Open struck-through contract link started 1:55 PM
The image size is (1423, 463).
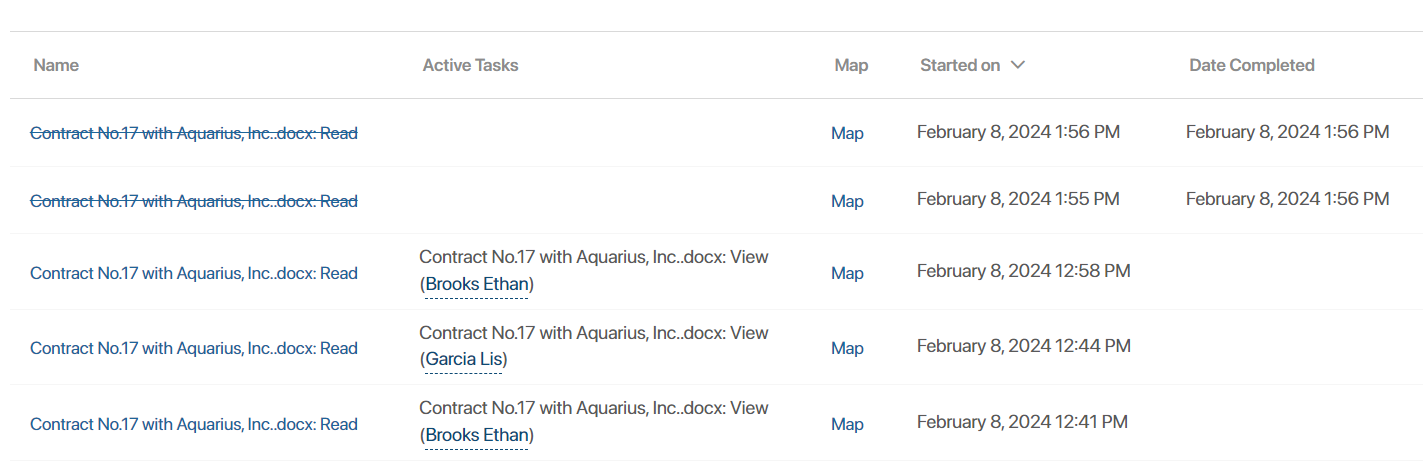pyautogui.click(x=194, y=201)
